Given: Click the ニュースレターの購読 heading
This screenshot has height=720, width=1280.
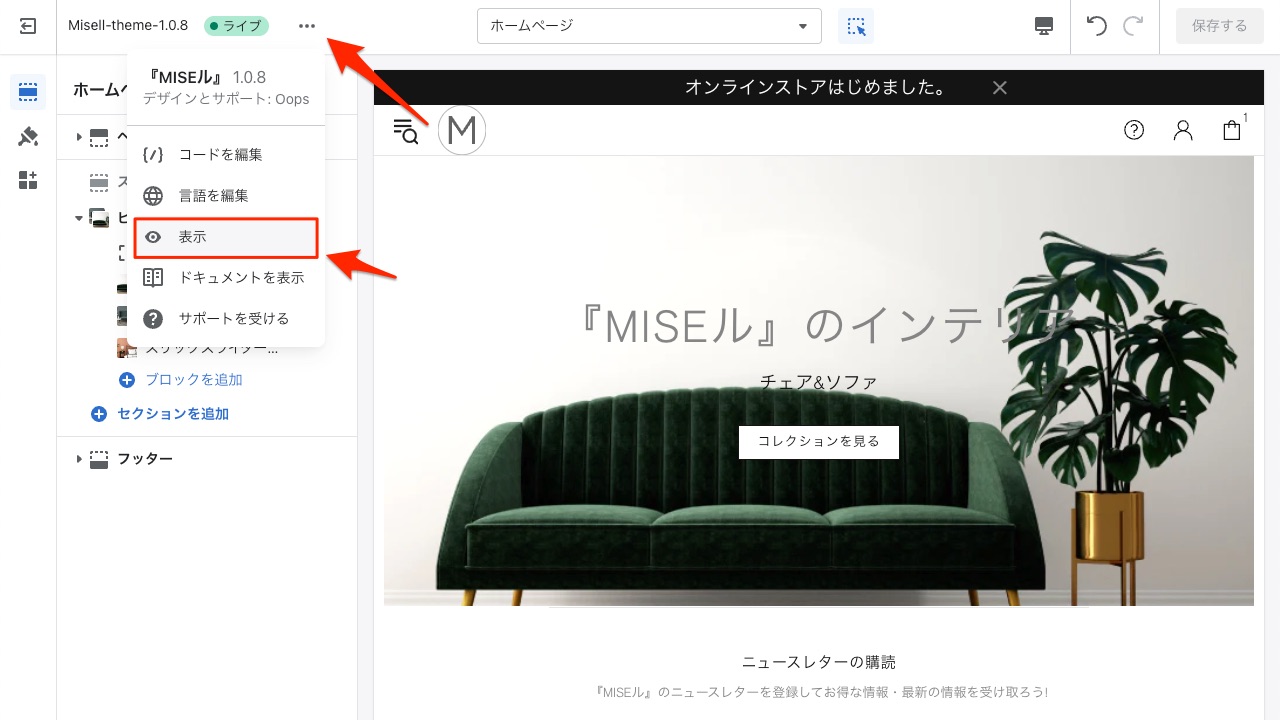Looking at the screenshot, I should tap(819, 662).
